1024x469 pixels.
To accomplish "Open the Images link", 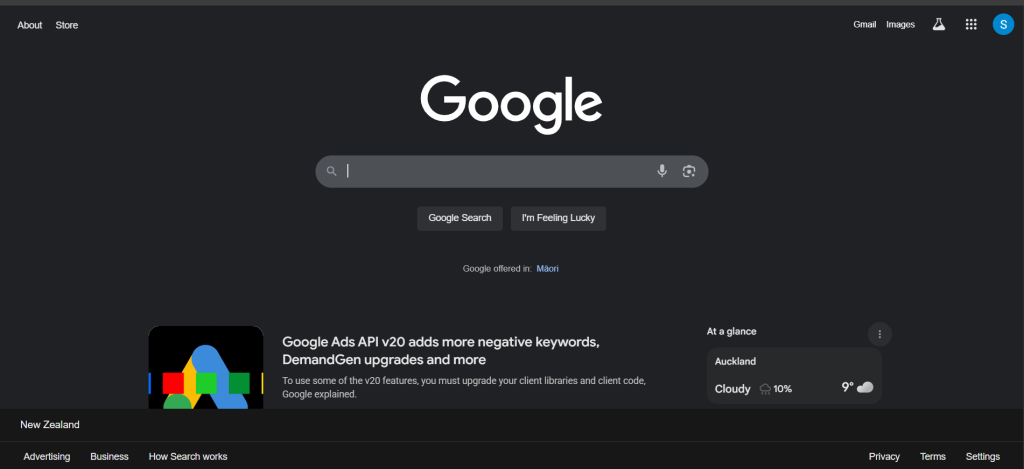I will 901,25.
